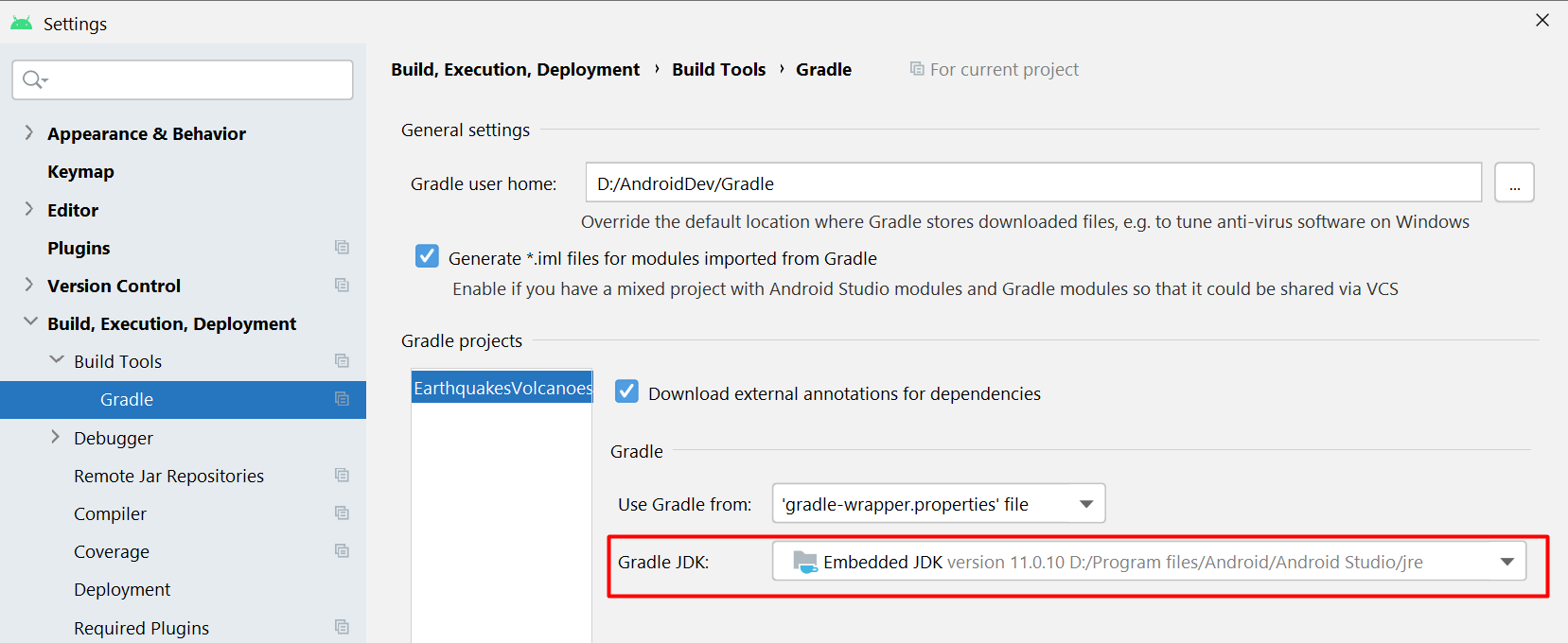The height and width of the screenshot is (643, 1568).
Task: Click project-level icon on selected Gradle row
Action: (x=342, y=399)
